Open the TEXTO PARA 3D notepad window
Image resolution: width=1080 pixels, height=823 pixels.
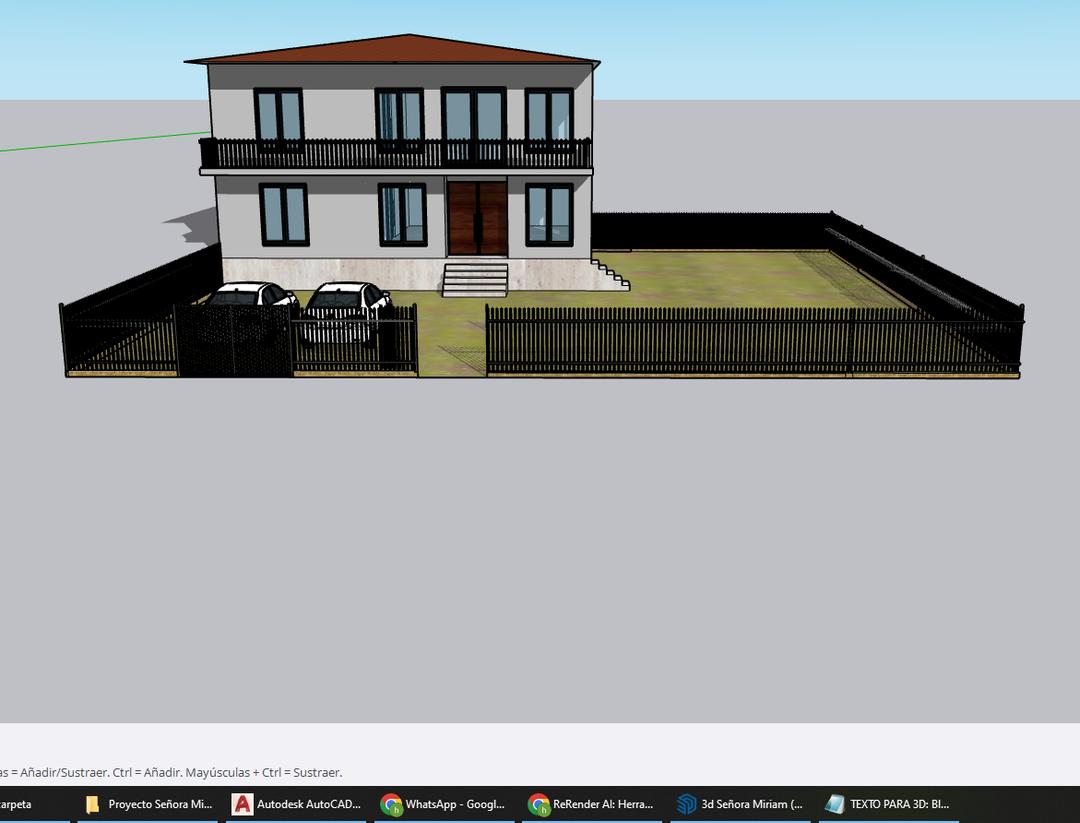point(887,804)
